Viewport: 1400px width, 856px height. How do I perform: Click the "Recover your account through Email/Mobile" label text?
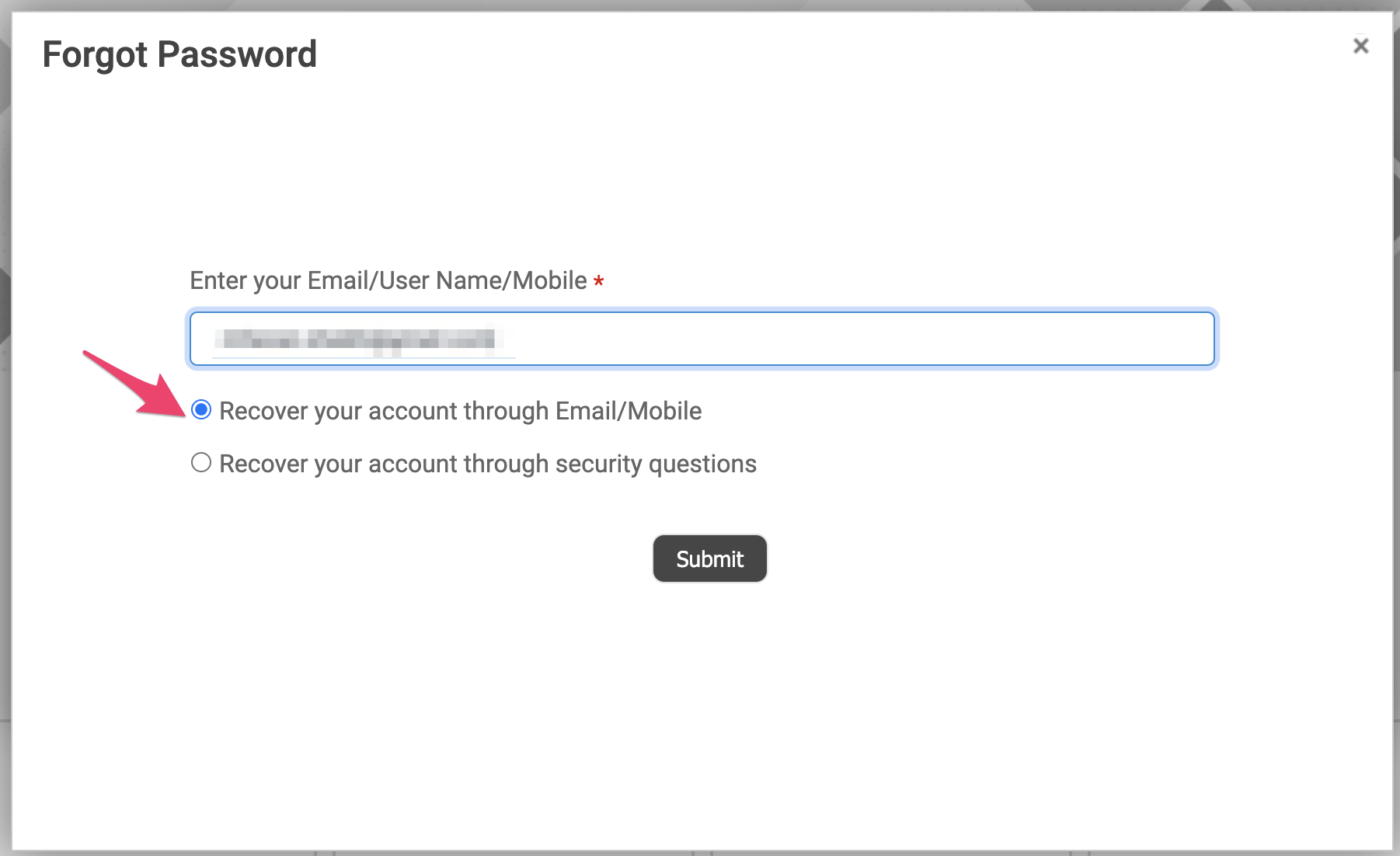point(460,411)
